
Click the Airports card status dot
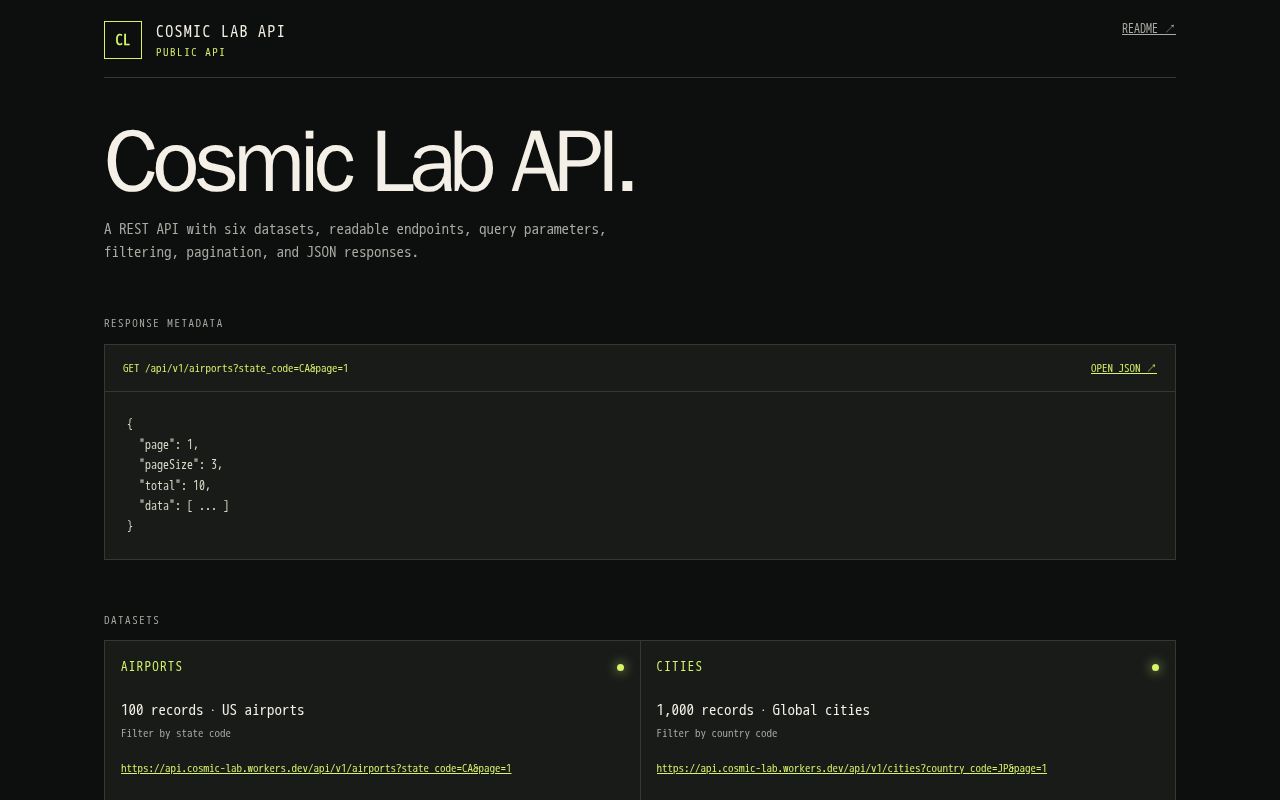pyautogui.click(x=620, y=667)
